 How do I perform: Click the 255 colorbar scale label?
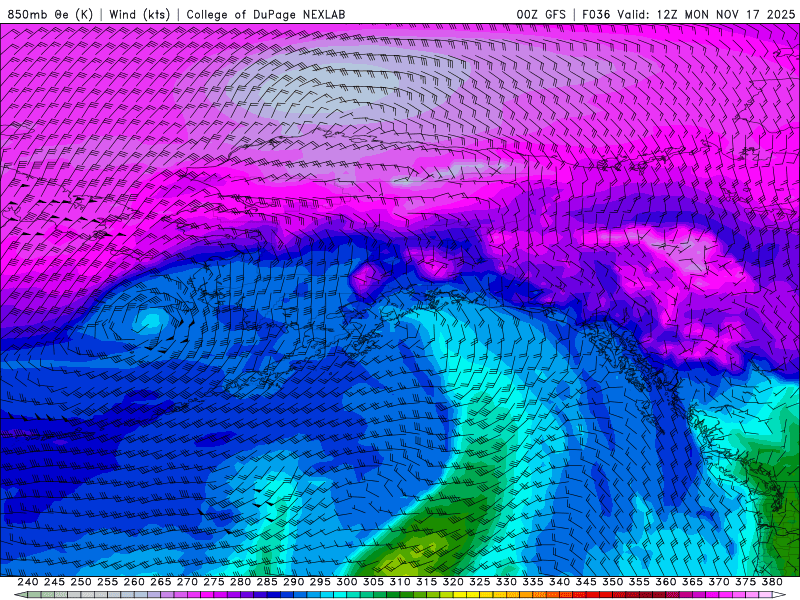click(107, 582)
